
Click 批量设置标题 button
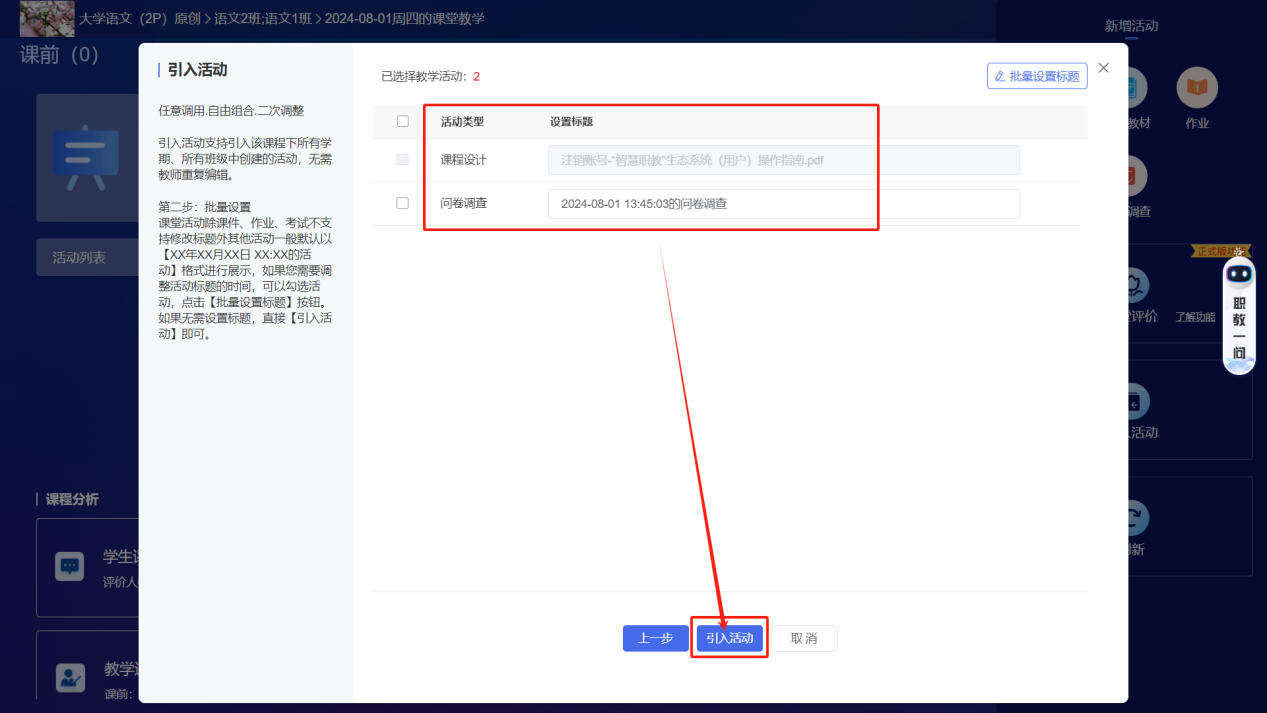1037,76
